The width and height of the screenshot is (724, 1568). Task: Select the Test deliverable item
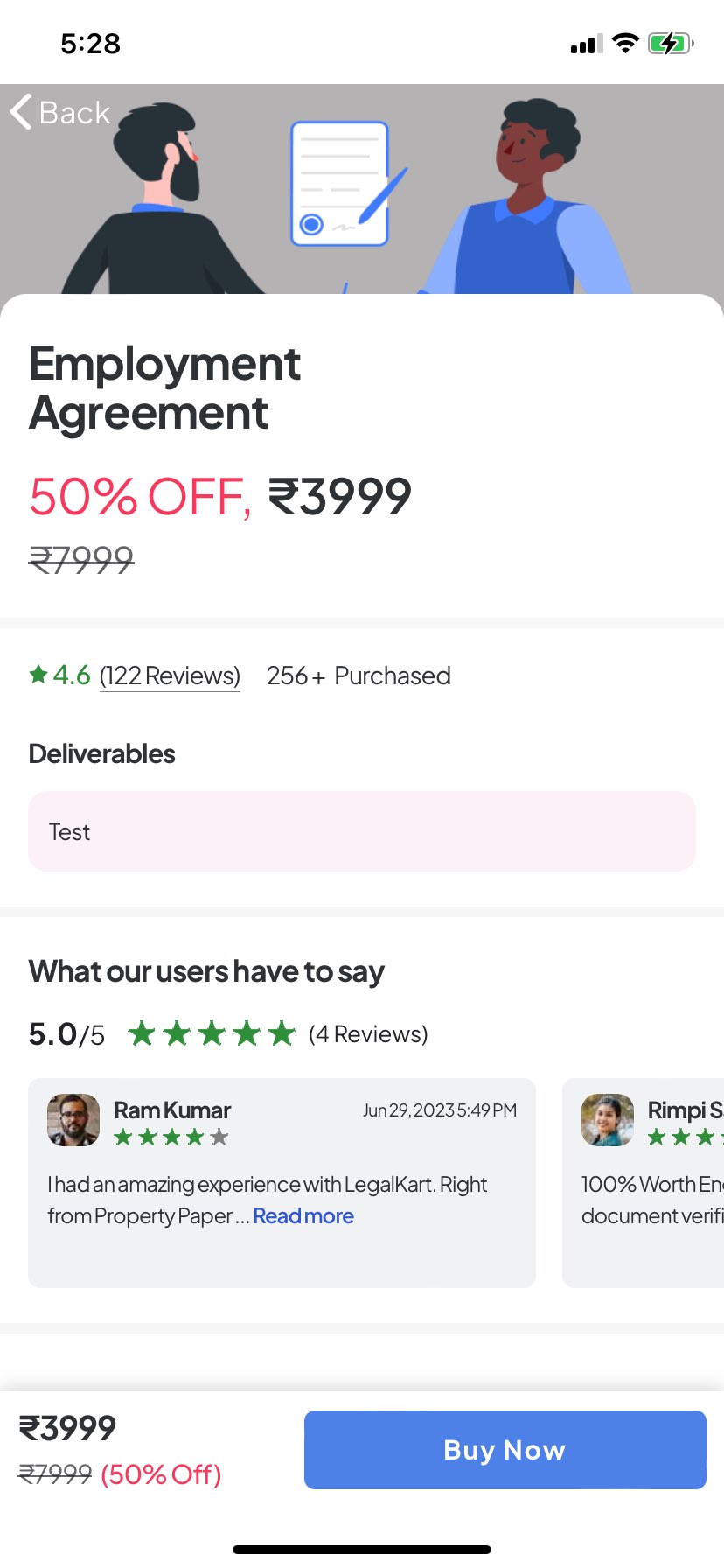point(362,831)
